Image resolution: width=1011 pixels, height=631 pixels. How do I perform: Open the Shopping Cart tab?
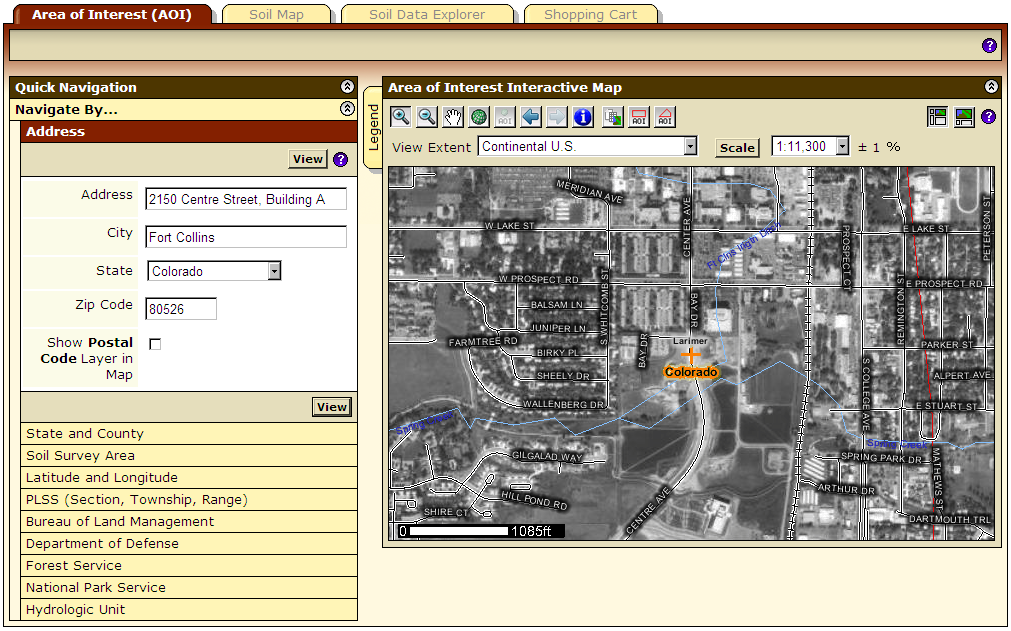[x=591, y=14]
